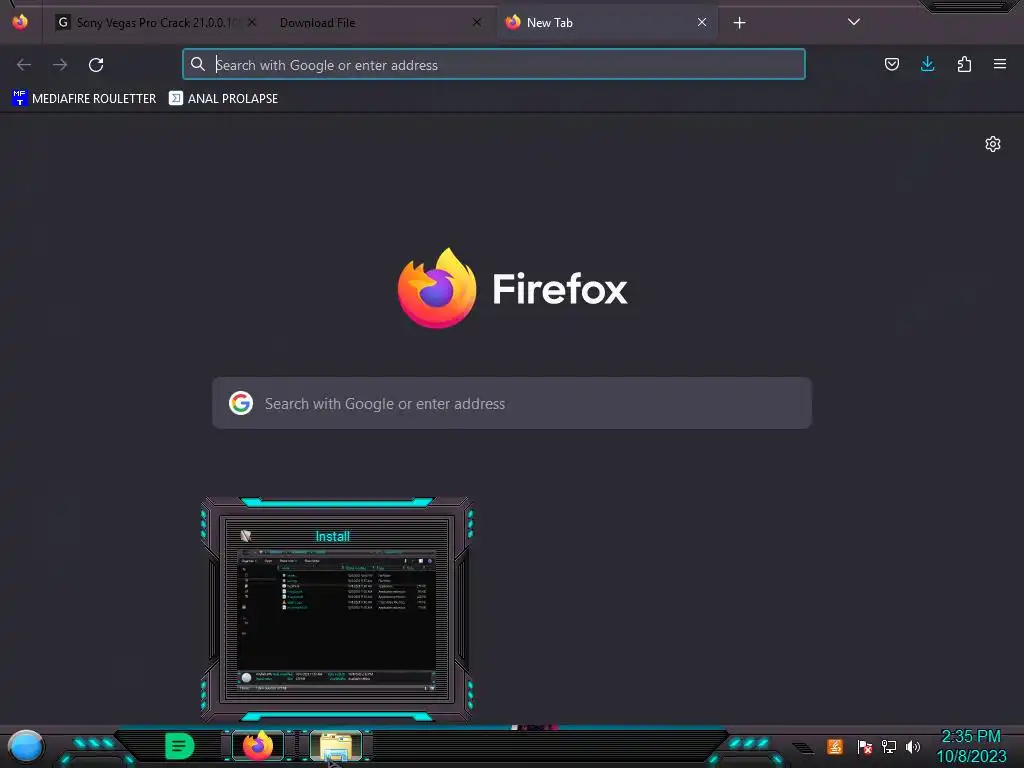The width and height of the screenshot is (1024, 768).
Task: Close the Download File tab
Action: pyautogui.click(x=477, y=22)
